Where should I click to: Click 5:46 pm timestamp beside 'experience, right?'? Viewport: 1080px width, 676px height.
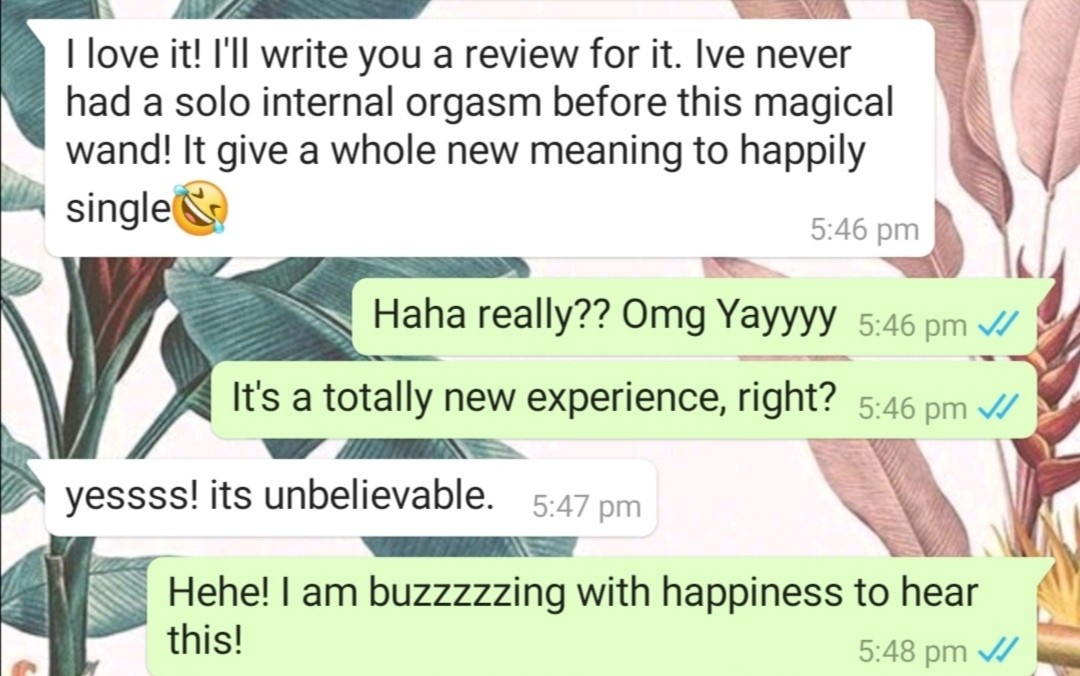913,409
